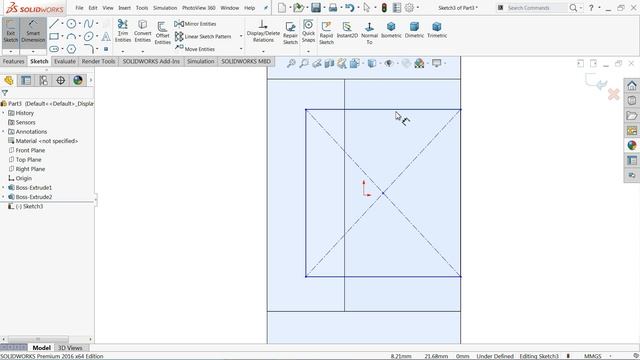The height and width of the screenshot is (360, 640).
Task: Select the Straight Slot tool
Action: 53,49
